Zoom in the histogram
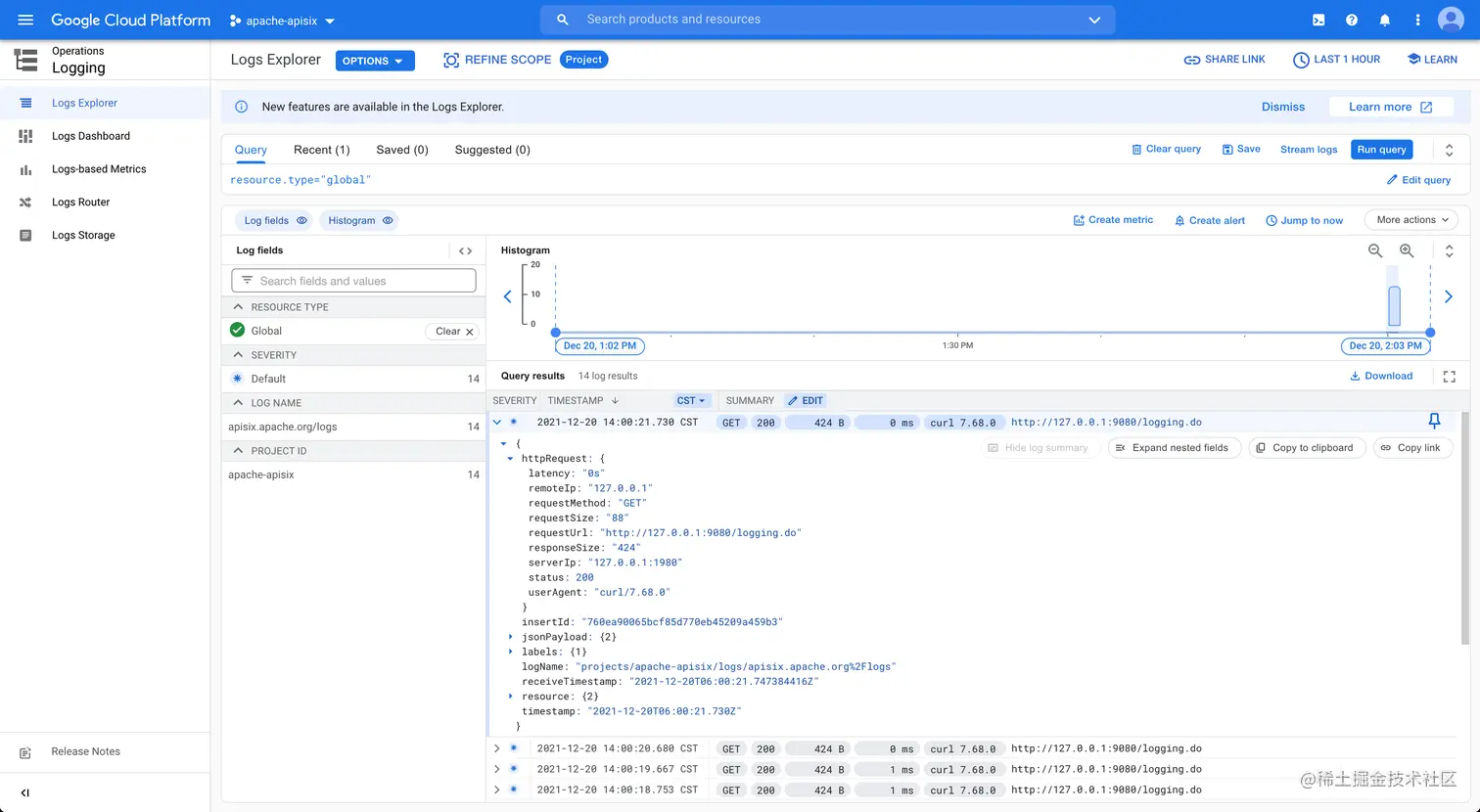Viewport: 1480px width, 812px height. click(x=1407, y=250)
